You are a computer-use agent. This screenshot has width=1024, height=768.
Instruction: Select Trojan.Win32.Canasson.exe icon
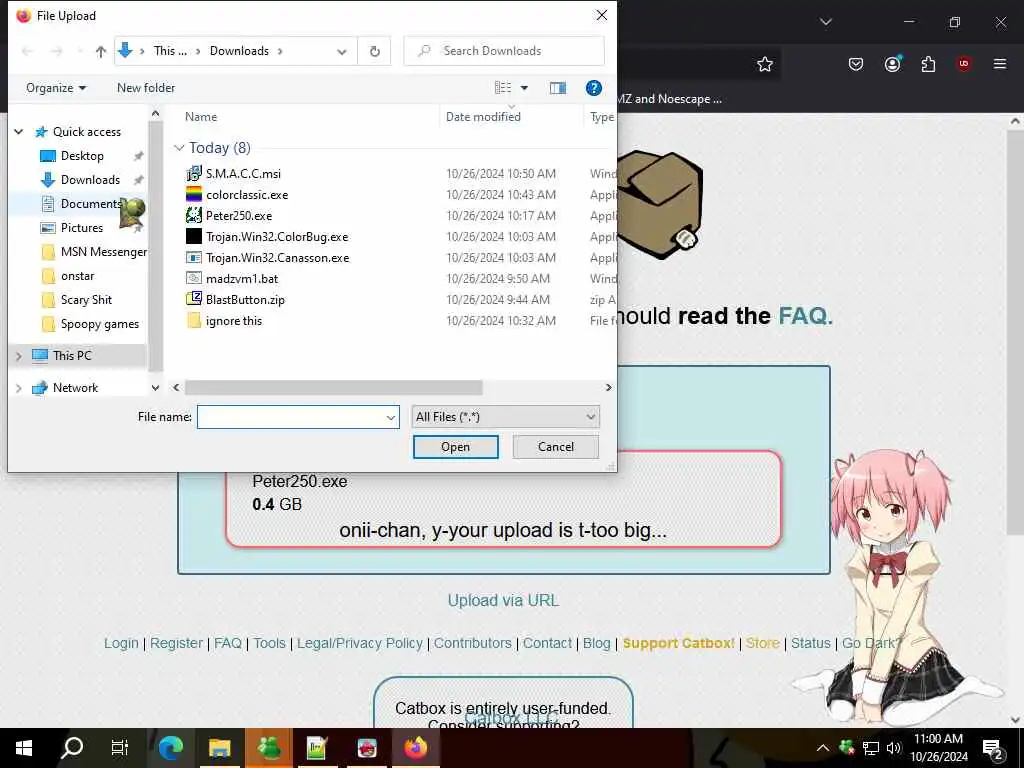(194, 257)
